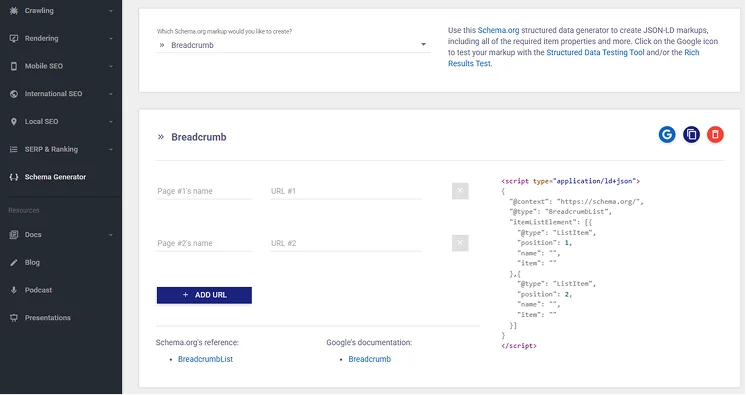The height and width of the screenshot is (395, 746).
Task: Click the Resources sidebar label
Action: click(24, 210)
